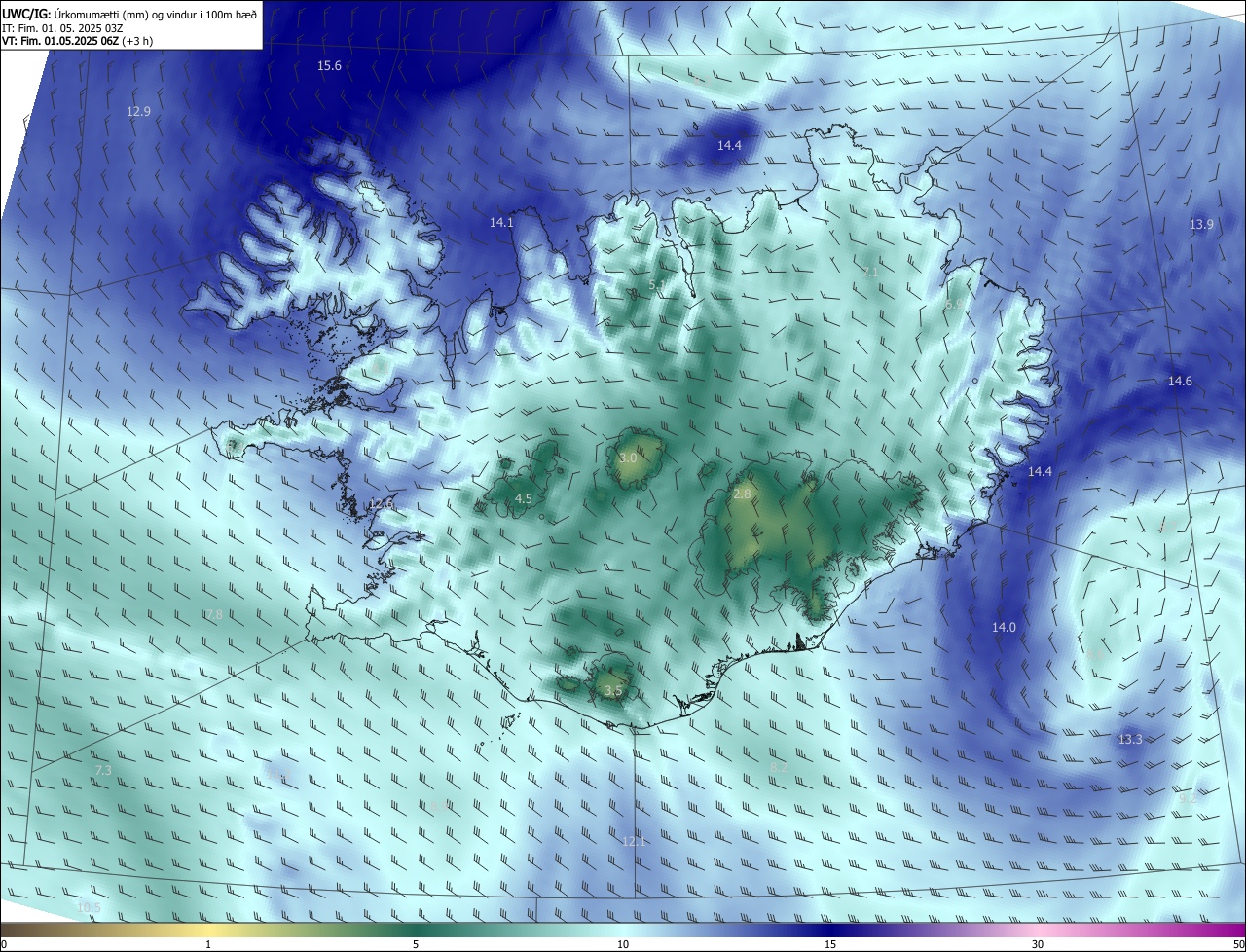1246x952 pixels.
Task: Click the tick label 1 on the color scale
Action: tap(208, 944)
